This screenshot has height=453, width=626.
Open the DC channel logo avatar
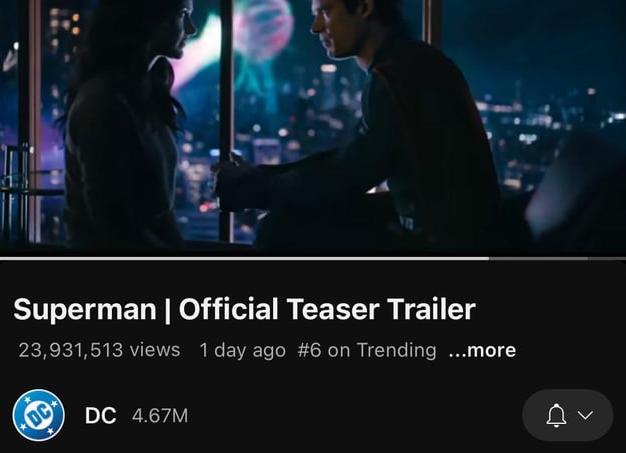click(x=38, y=415)
